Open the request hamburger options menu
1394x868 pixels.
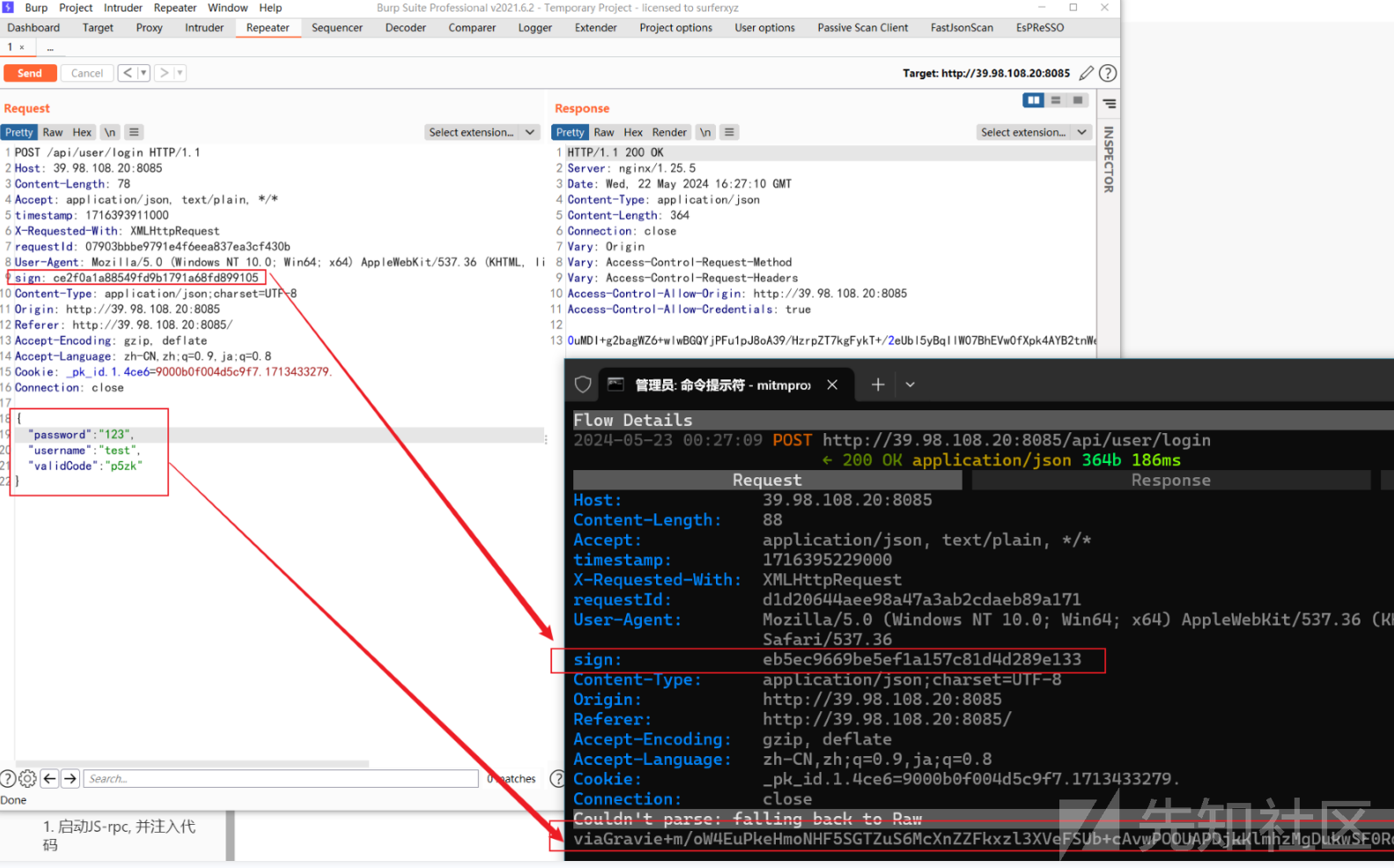[x=134, y=132]
